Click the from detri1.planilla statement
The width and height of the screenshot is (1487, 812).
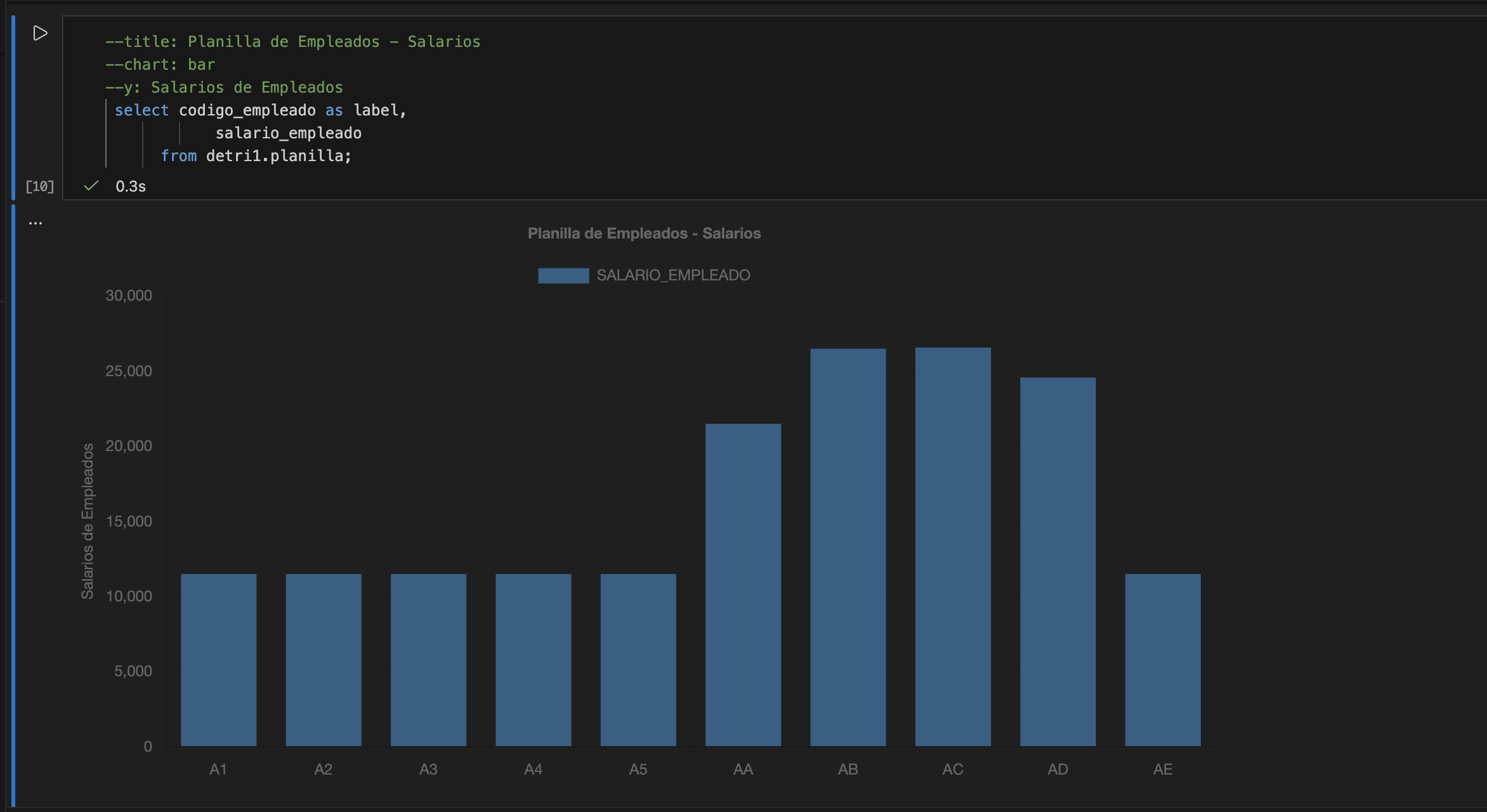coord(256,155)
